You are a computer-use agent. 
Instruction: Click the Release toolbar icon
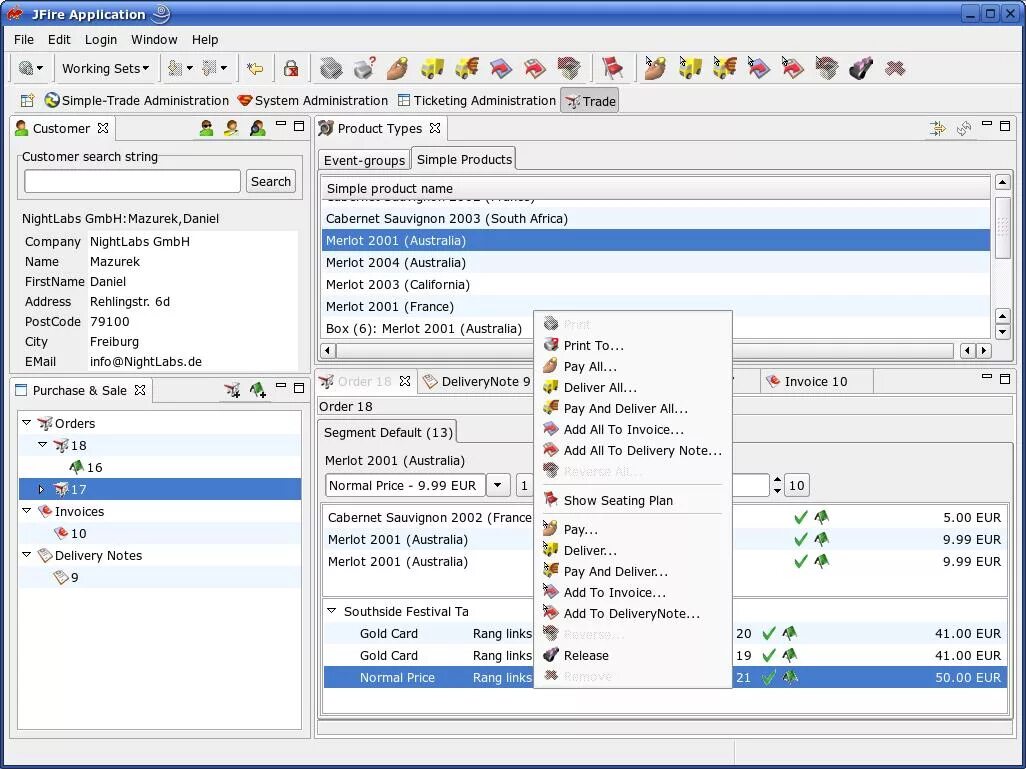click(861, 68)
